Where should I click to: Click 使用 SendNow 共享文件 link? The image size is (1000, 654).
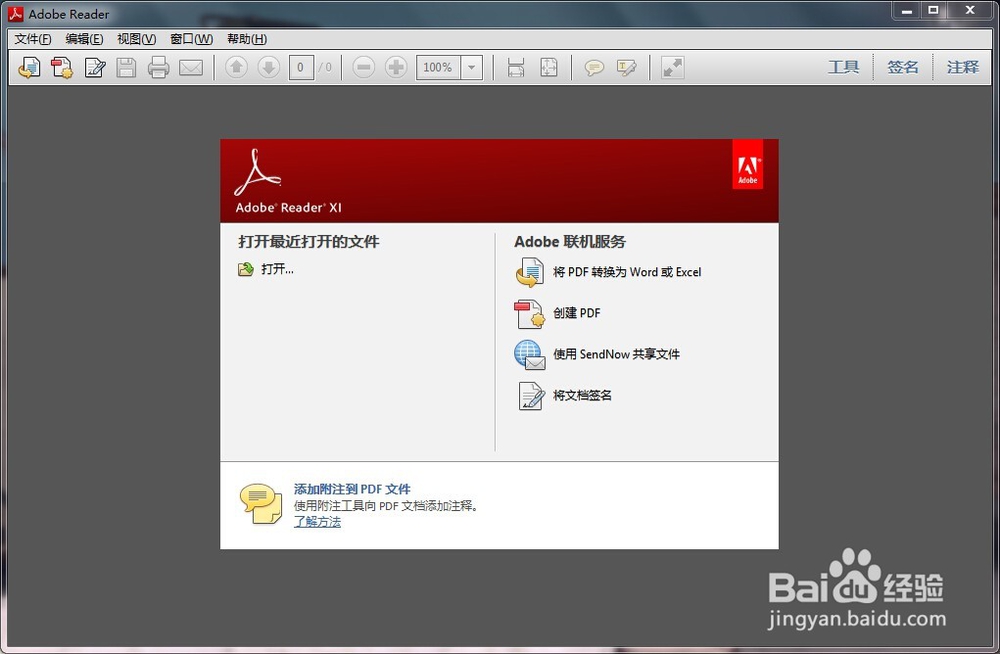point(616,354)
